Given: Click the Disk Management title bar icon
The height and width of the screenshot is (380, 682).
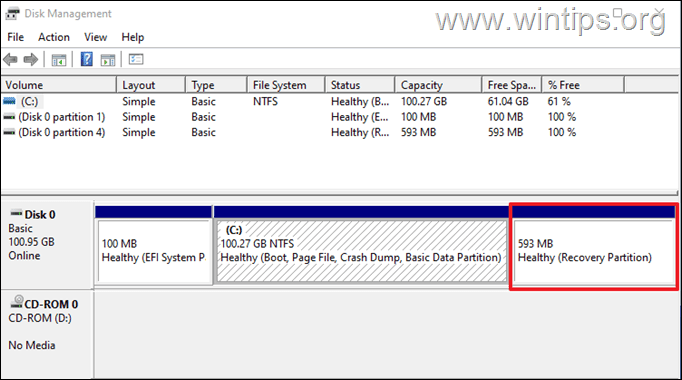Looking at the screenshot, I should coord(12,14).
